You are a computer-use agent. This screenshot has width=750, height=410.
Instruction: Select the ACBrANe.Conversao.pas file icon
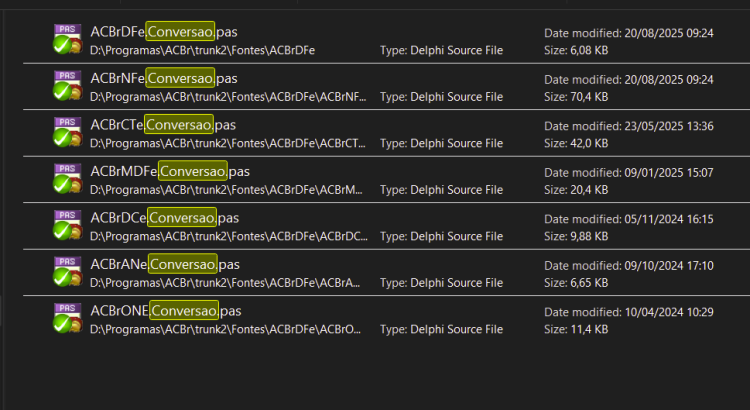[67, 271]
